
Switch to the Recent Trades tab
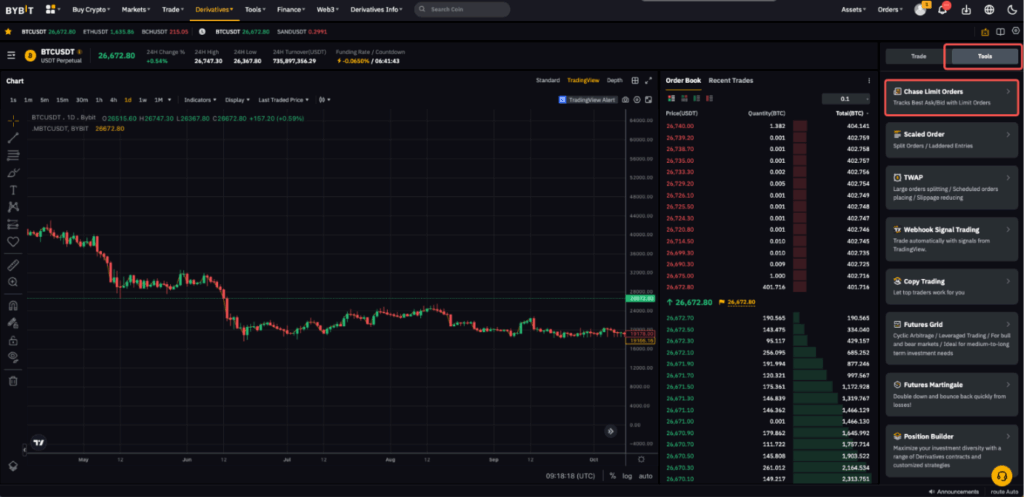pyautogui.click(x=730, y=80)
